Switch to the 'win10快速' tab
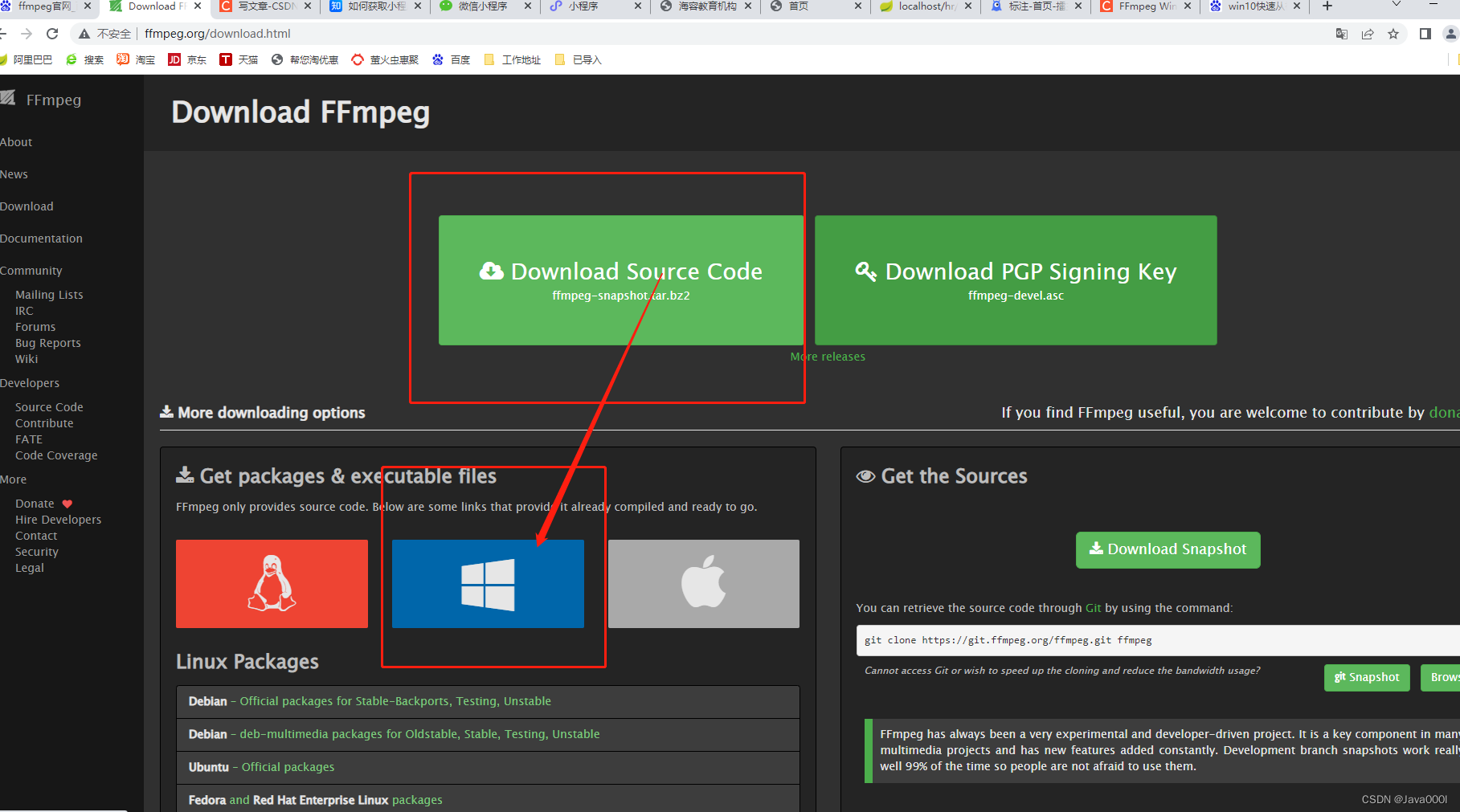 click(x=1256, y=6)
